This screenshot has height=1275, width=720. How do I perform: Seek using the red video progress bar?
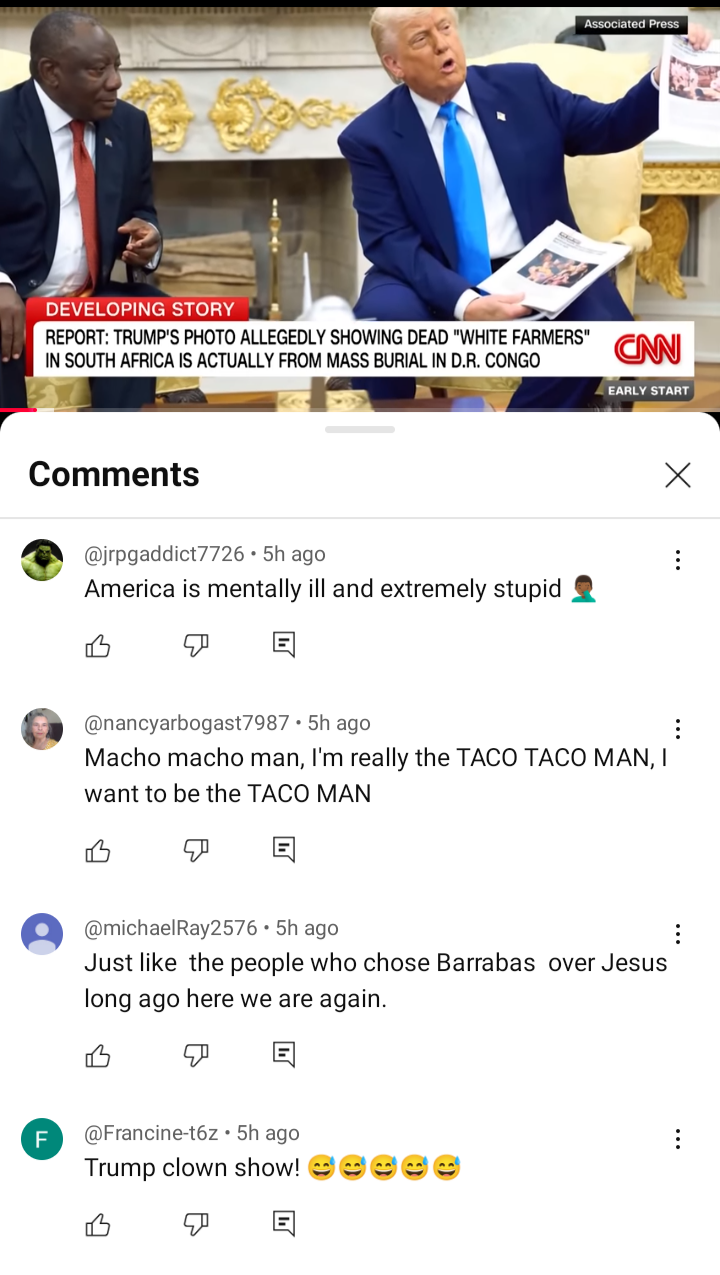point(360,410)
